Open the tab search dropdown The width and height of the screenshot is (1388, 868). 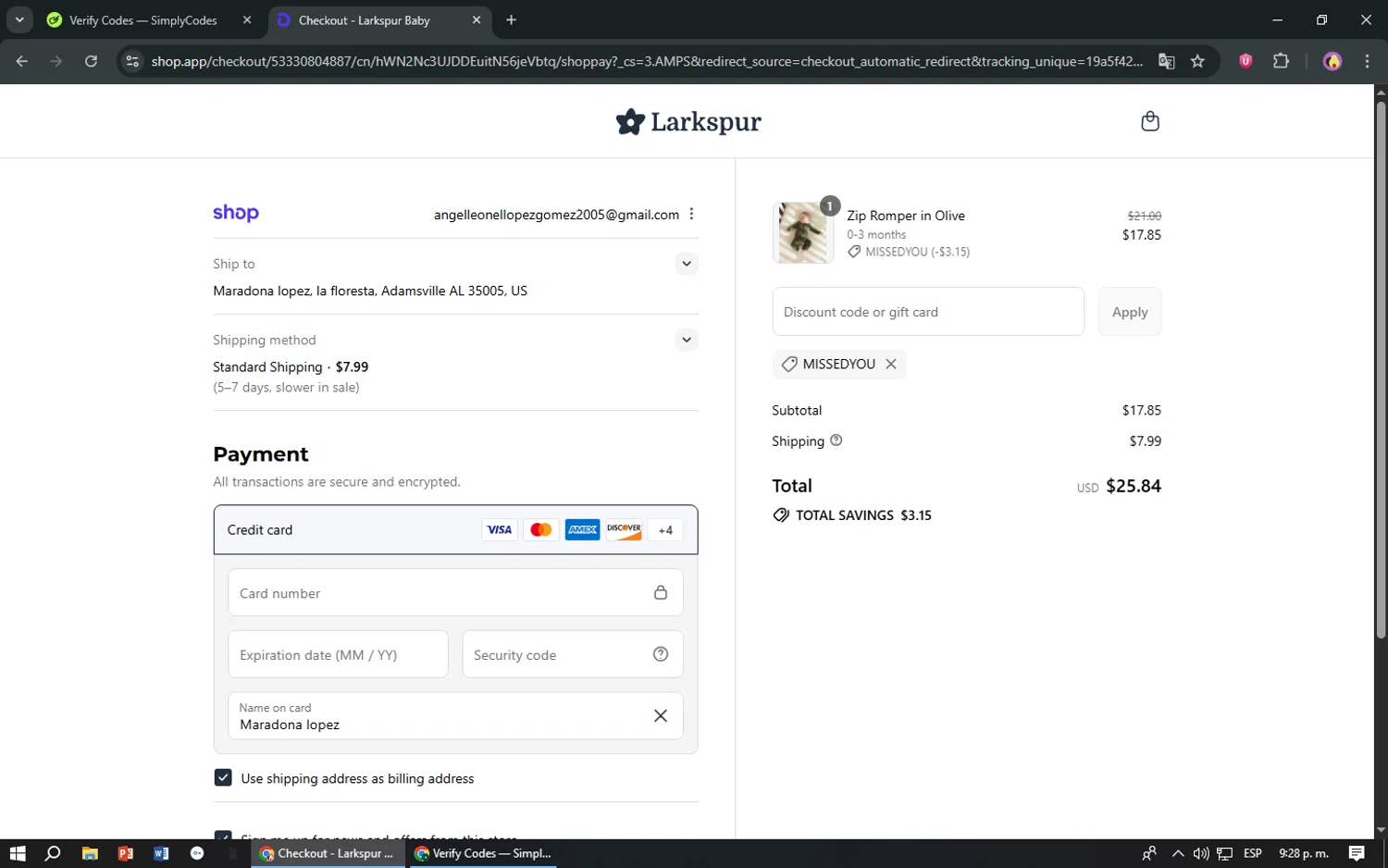coord(19,19)
